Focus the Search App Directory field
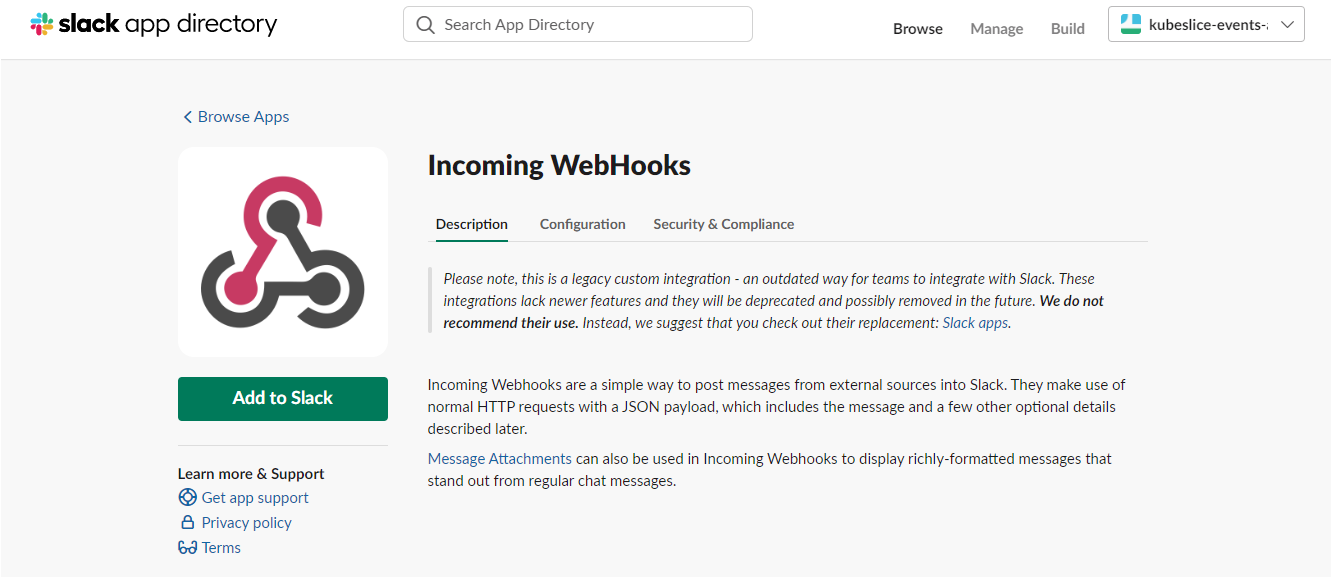This screenshot has height=578, width=1332. 578,25
